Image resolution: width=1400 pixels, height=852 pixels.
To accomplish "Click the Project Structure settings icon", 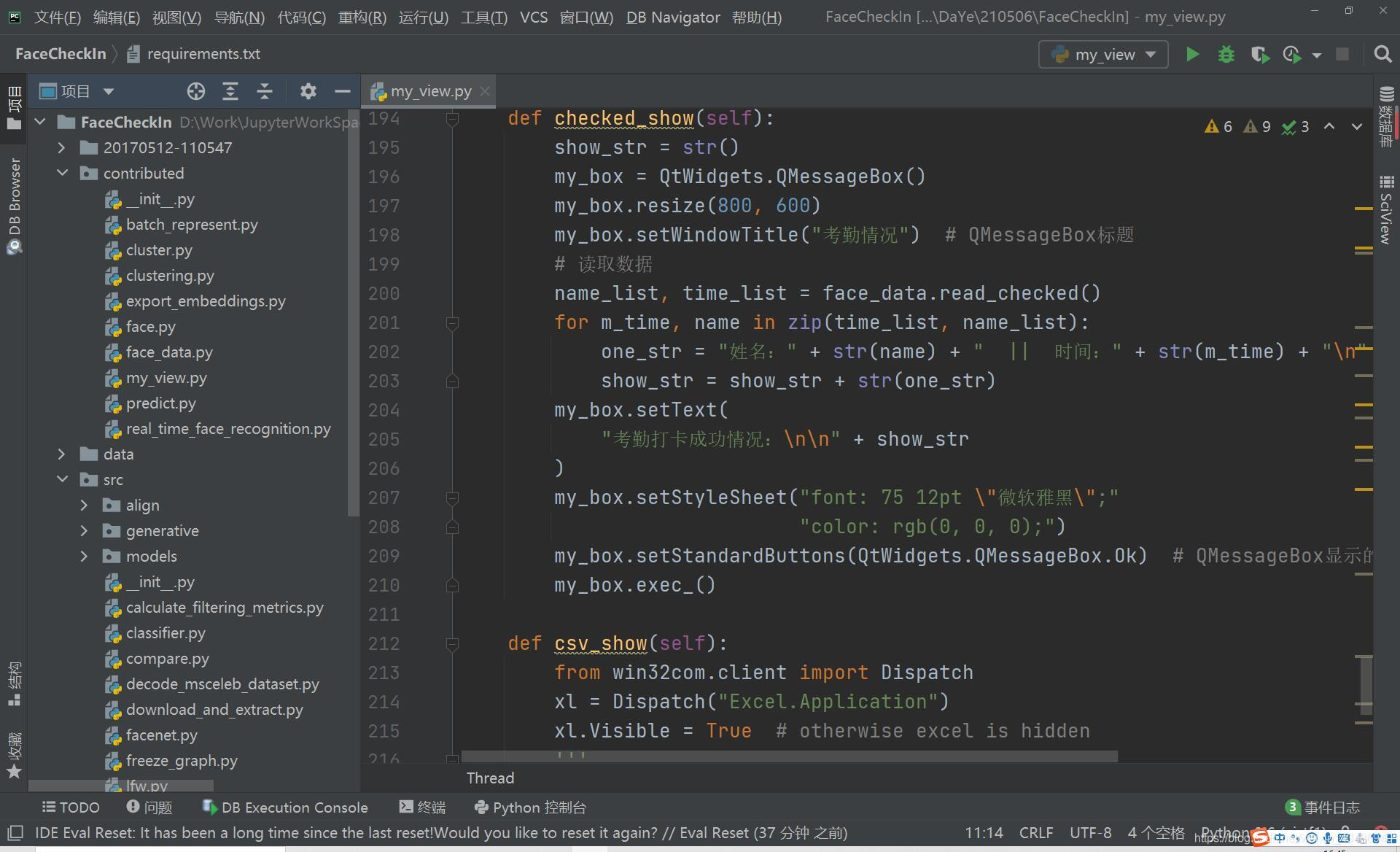I will [x=307, y=91].
